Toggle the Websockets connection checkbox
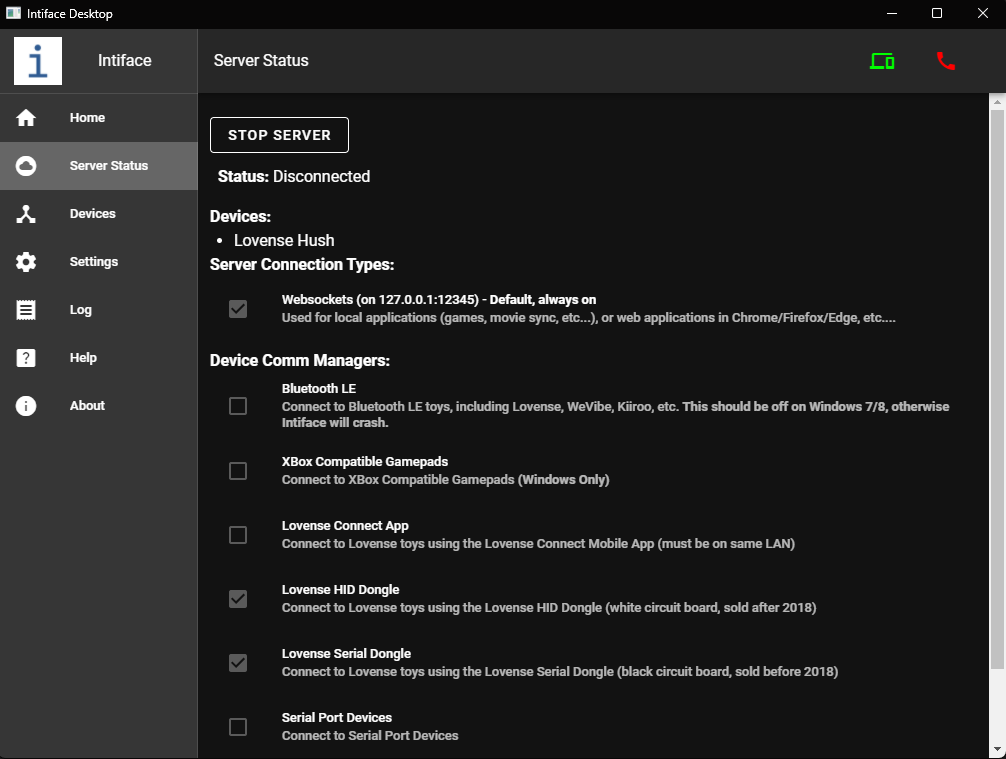The height and width of the screenshot is (759, 1006). tap(238, 309)
